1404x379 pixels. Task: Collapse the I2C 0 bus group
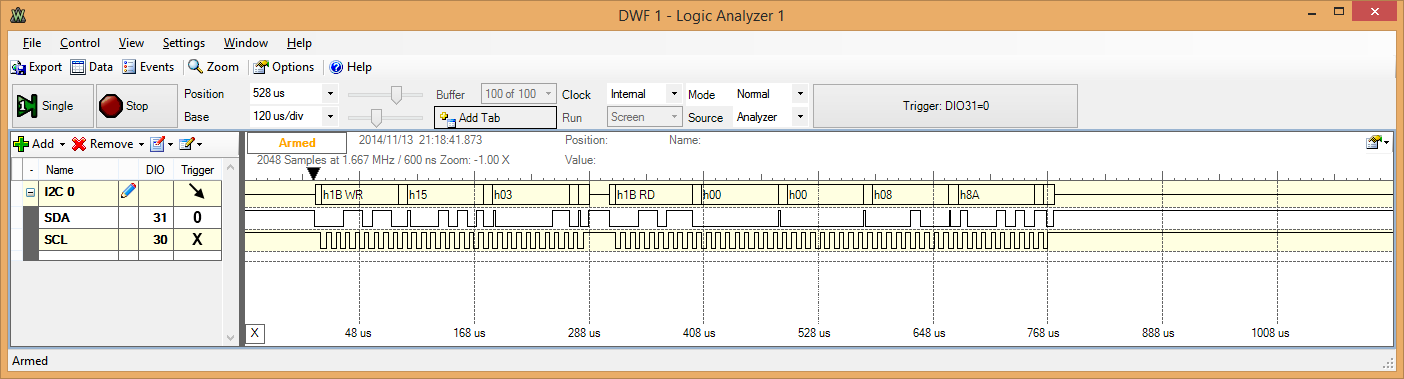pyautogui.click(x=30, y=192)
